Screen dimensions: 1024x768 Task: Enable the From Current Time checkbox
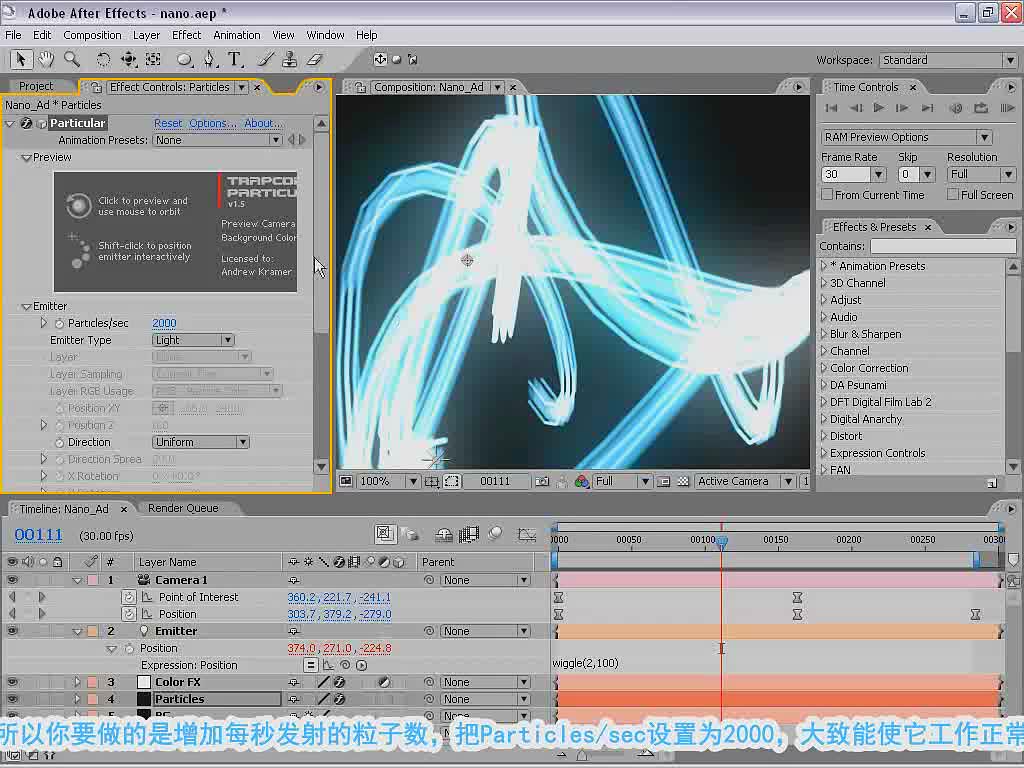[x=827, y=195]
